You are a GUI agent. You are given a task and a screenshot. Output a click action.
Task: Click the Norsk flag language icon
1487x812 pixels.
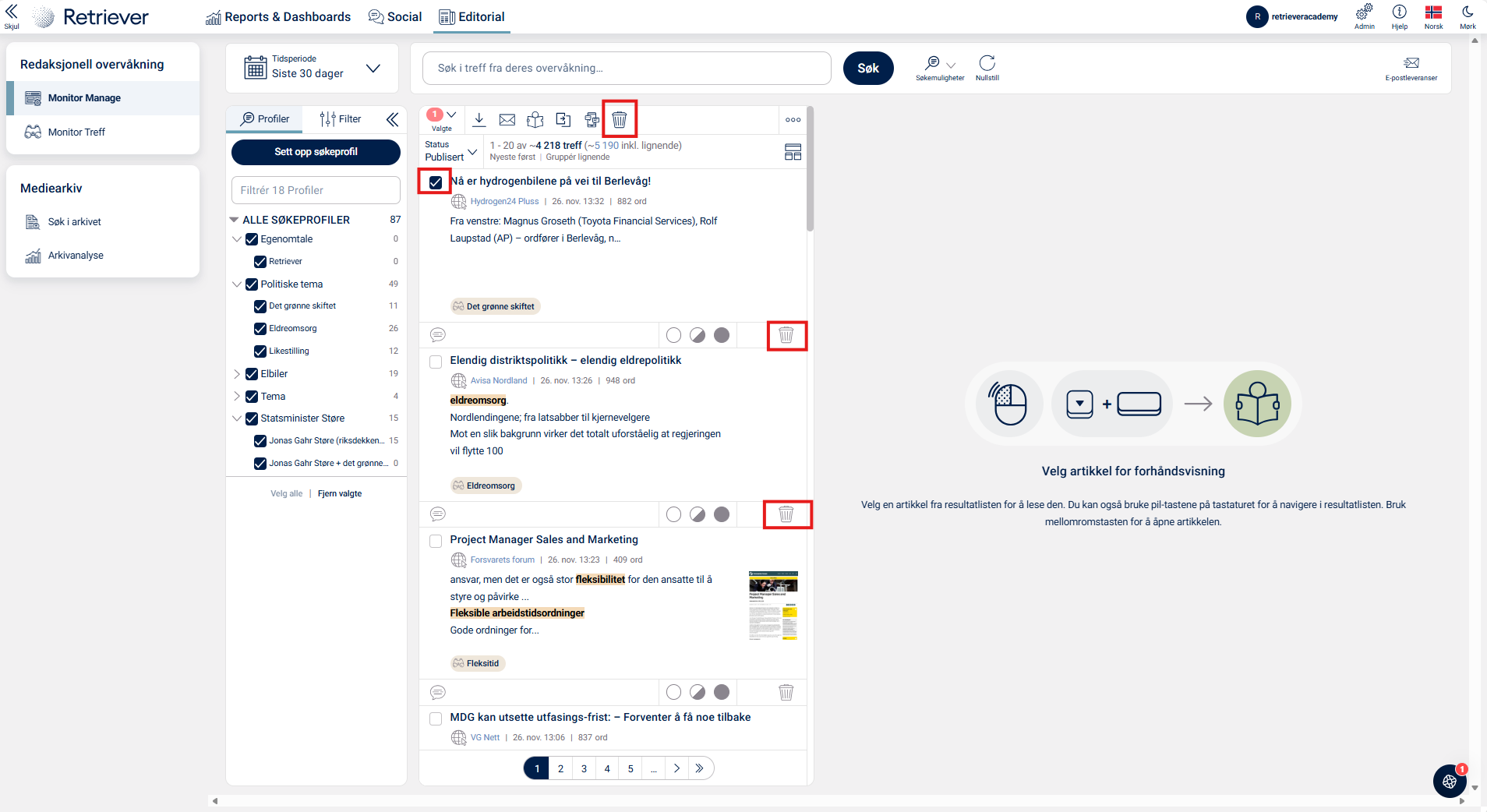1433,12
